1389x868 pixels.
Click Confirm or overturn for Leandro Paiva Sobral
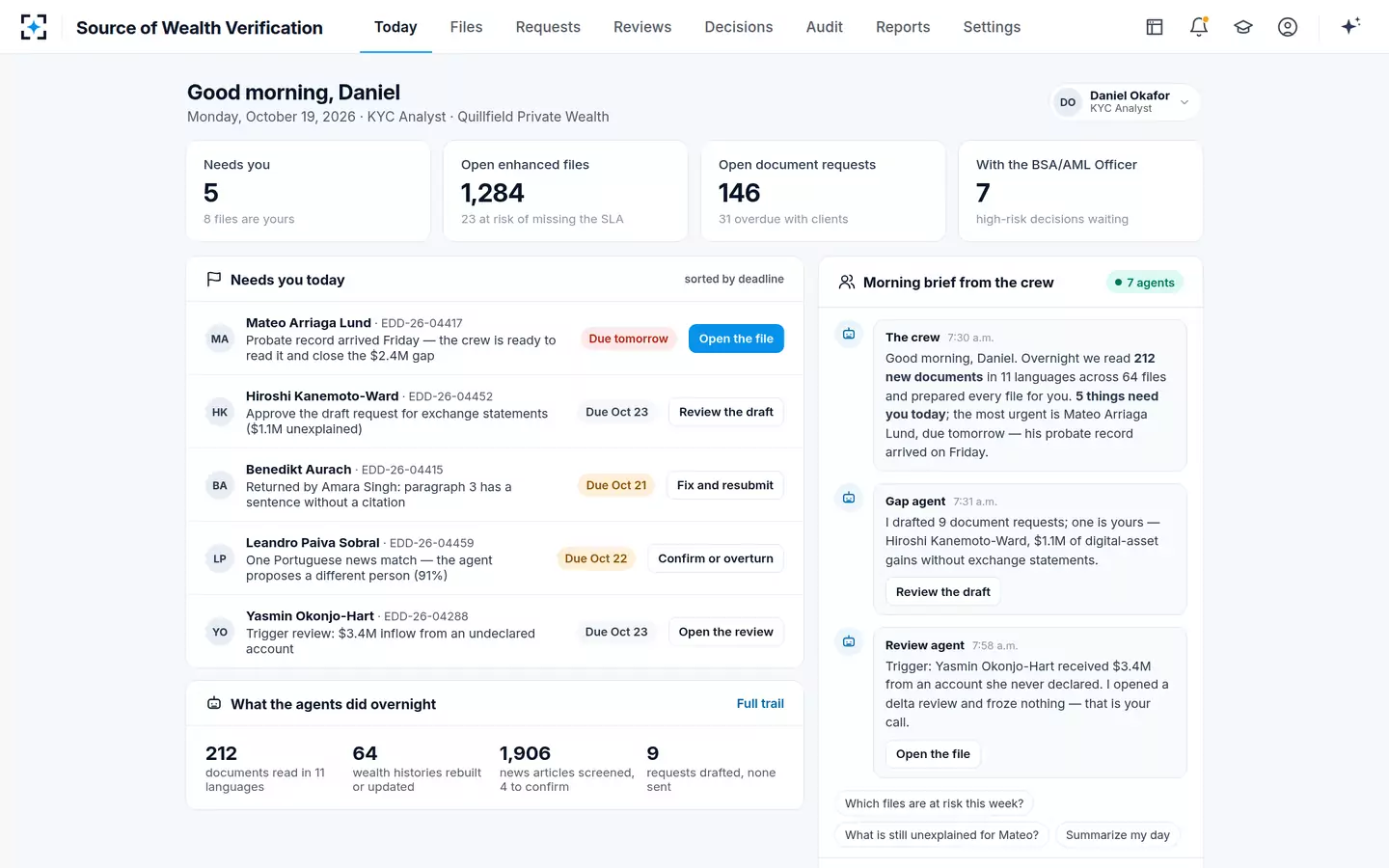tap(716, 558)
